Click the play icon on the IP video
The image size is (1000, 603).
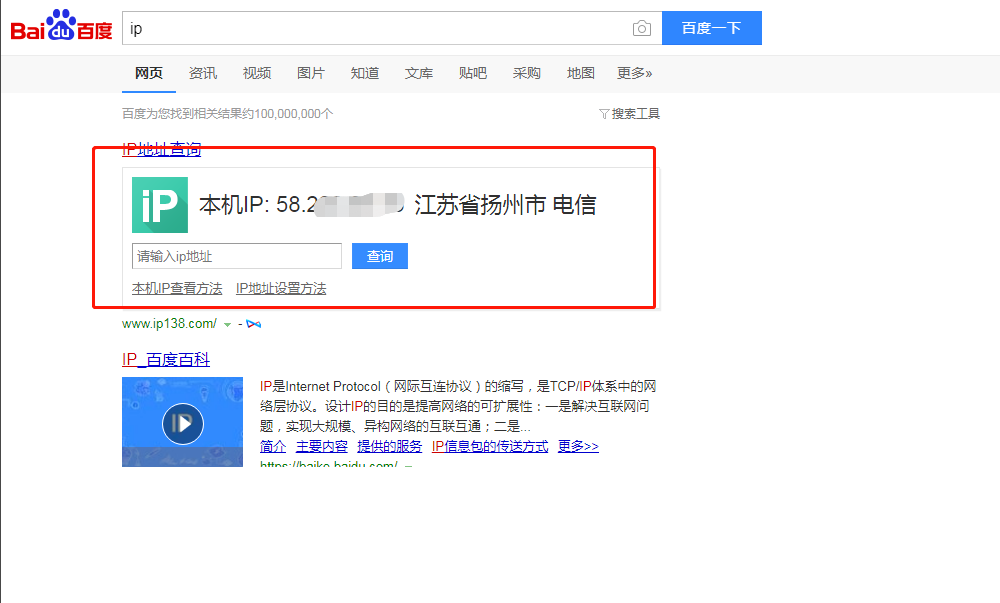182,422
